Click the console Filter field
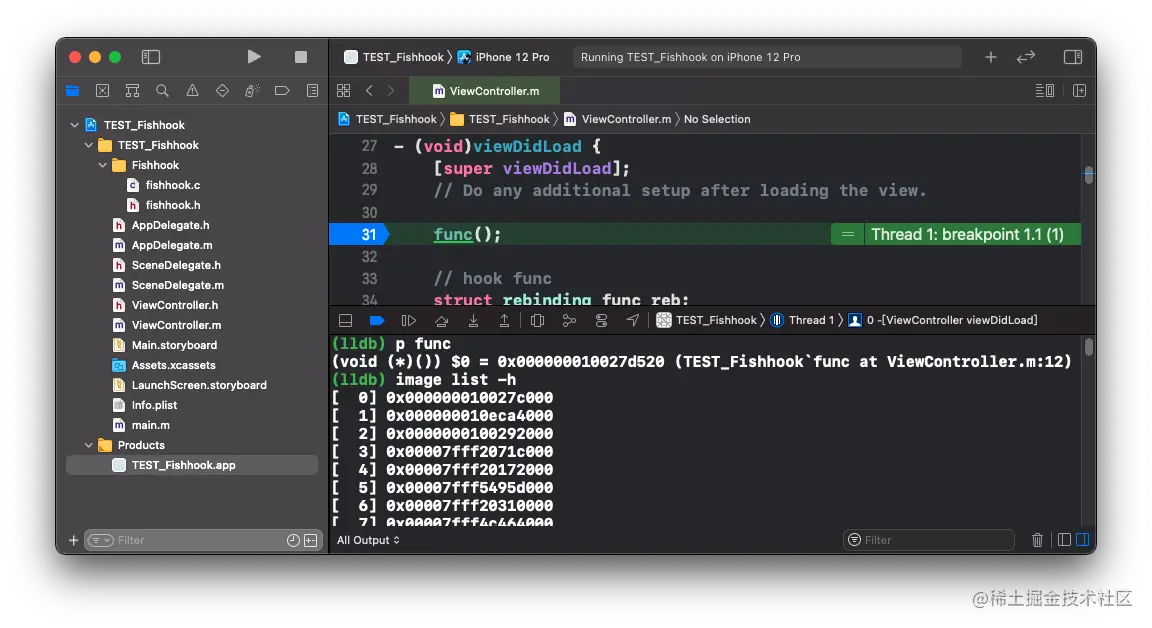 click(929, 540)
